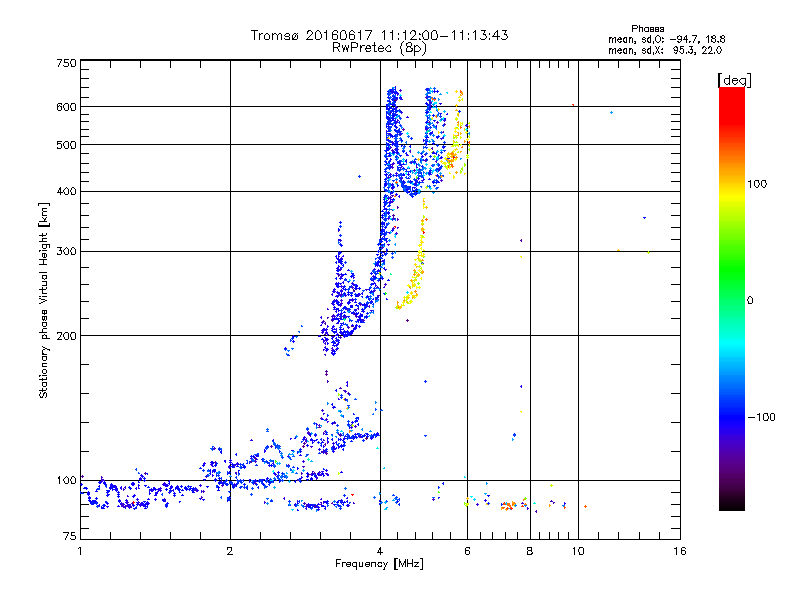
Task: Click the height axis tick "300"
Action: (x=66, y=252)
